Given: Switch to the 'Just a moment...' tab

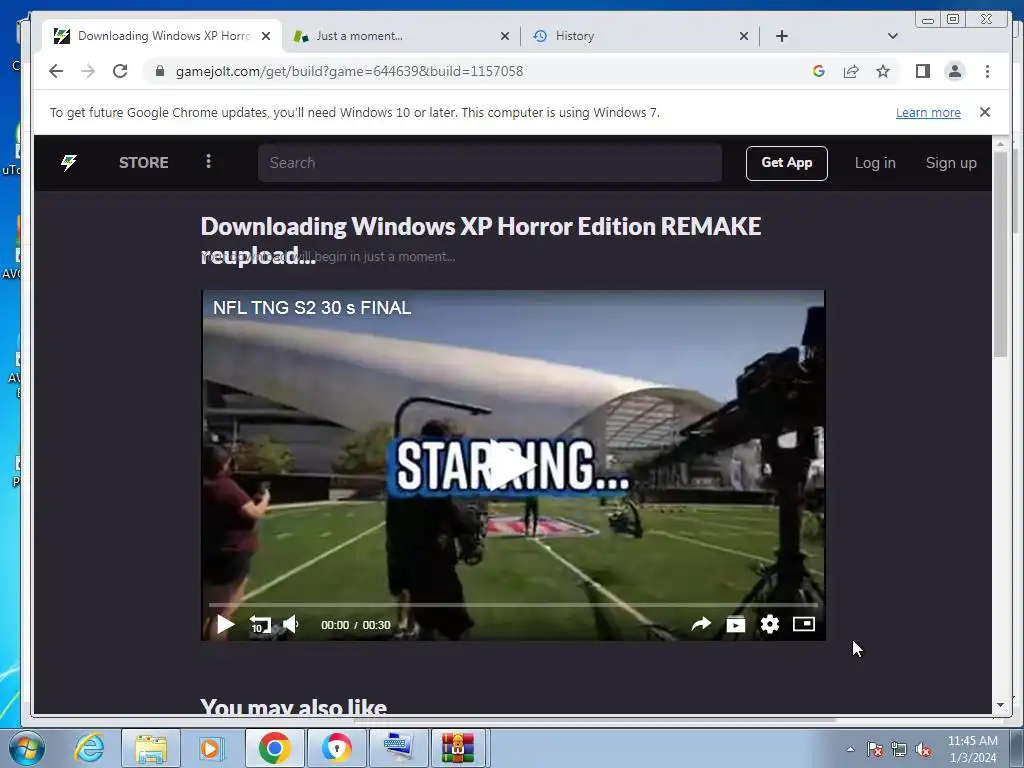Looking at the screenshot, I should 400,36.
